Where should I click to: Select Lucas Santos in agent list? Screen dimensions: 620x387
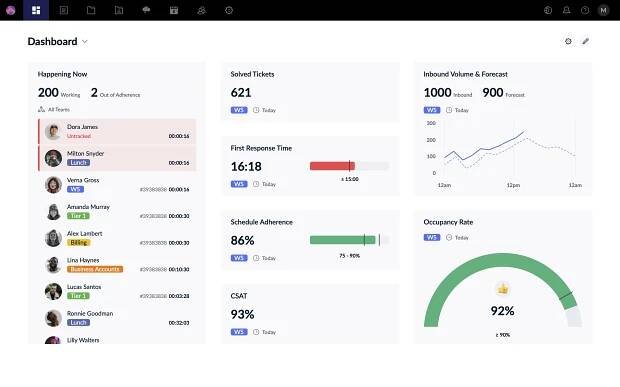click(x=117, y=291)
